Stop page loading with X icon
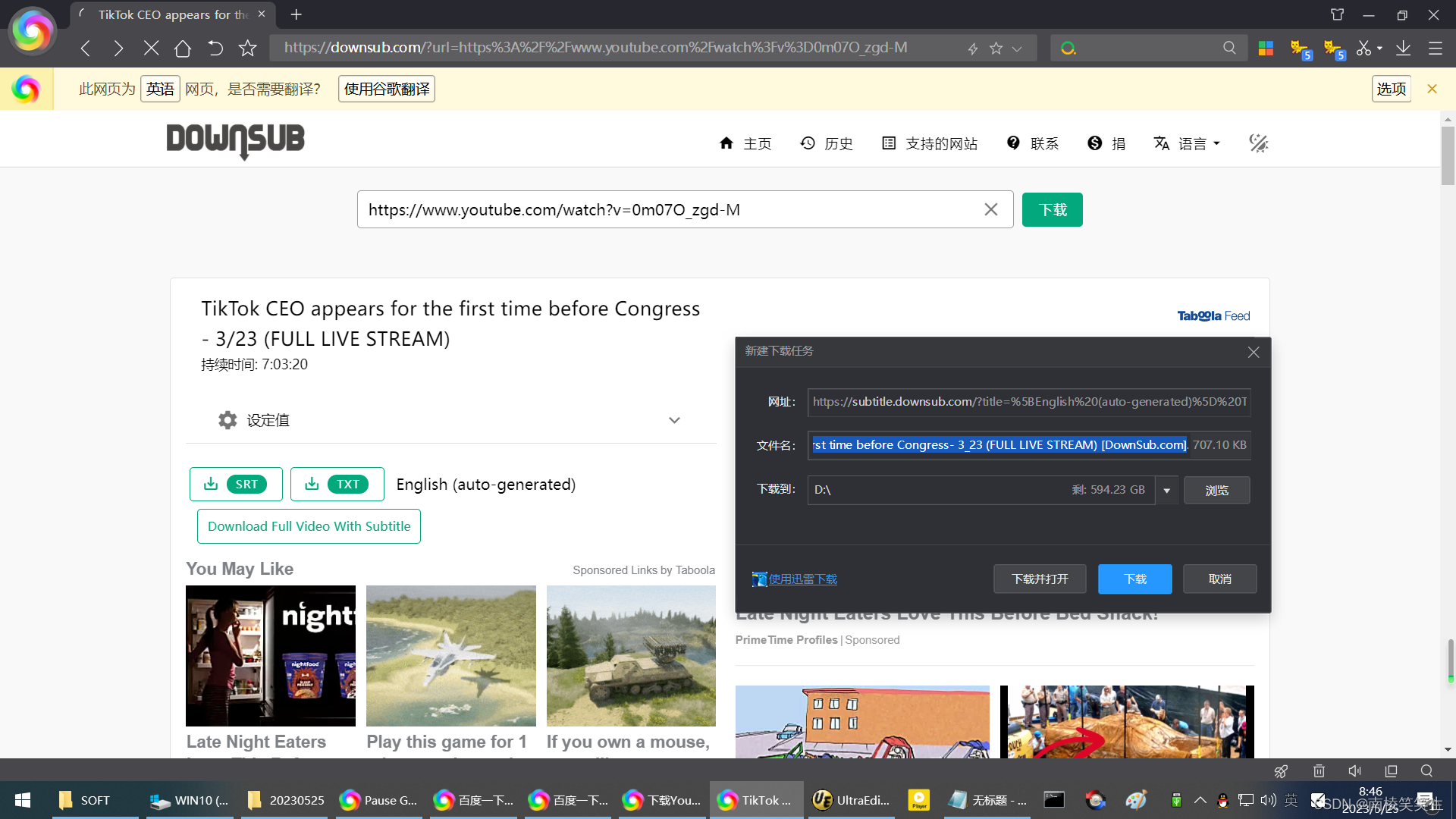 pos(151,49)
